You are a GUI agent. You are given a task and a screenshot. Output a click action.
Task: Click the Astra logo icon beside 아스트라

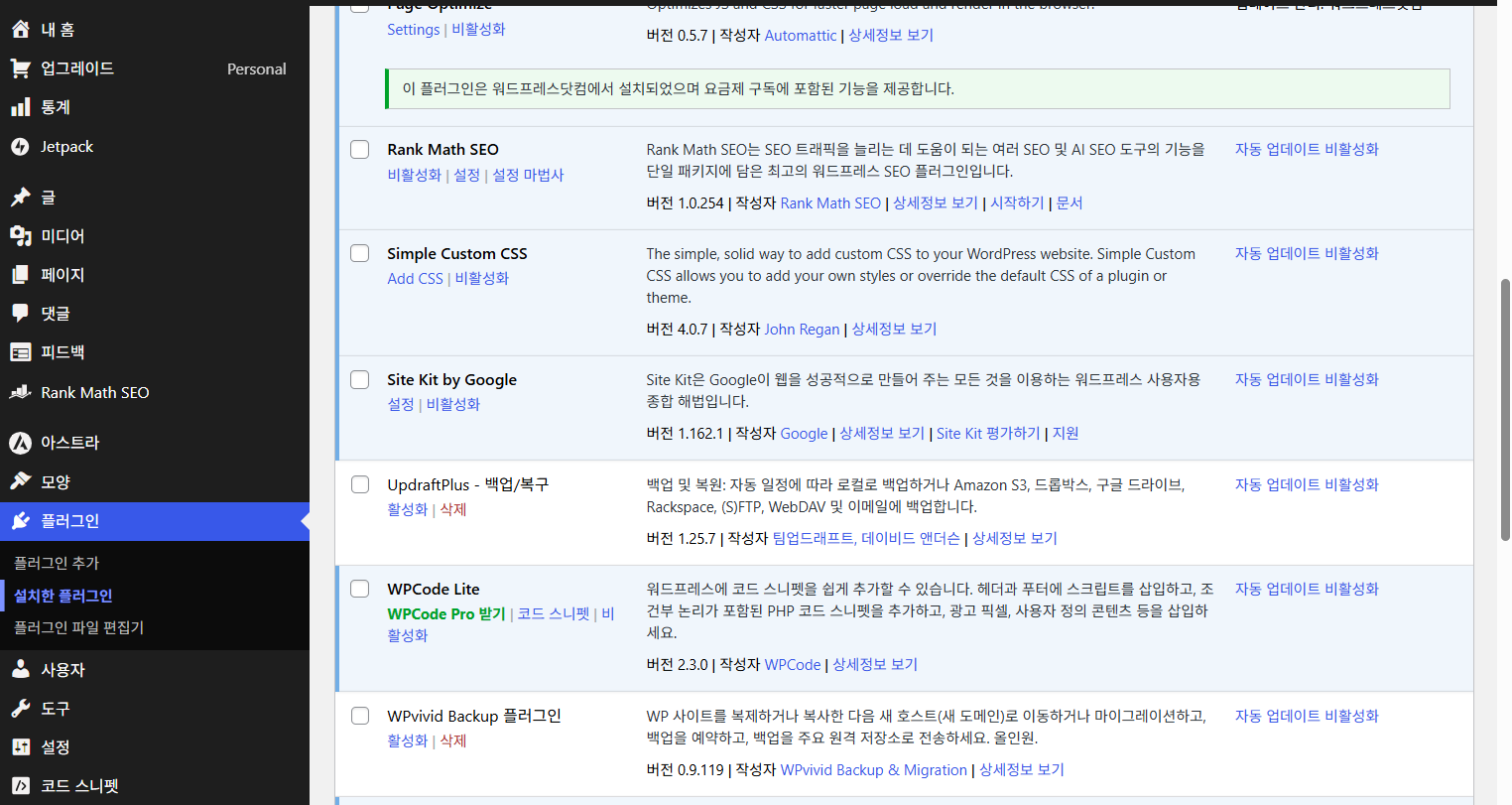click(20, 443)
